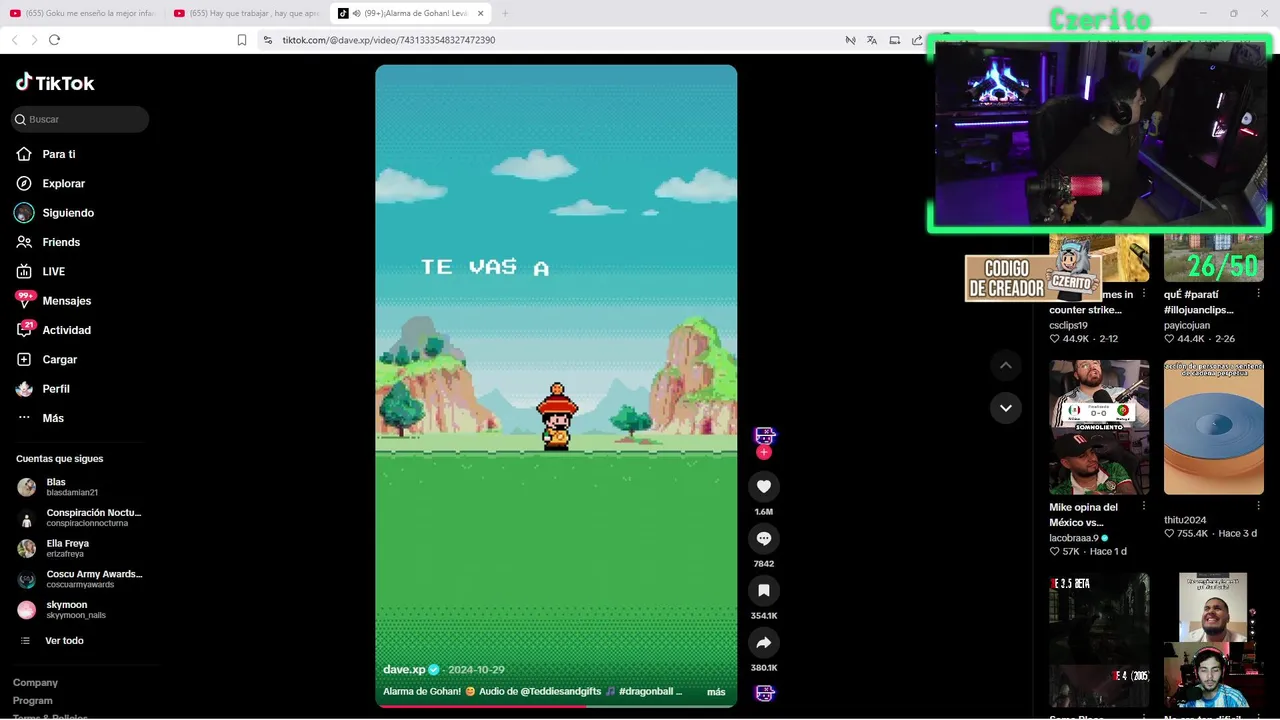
Task: Click the TikTok logo
Action: (x=55, y=83)
